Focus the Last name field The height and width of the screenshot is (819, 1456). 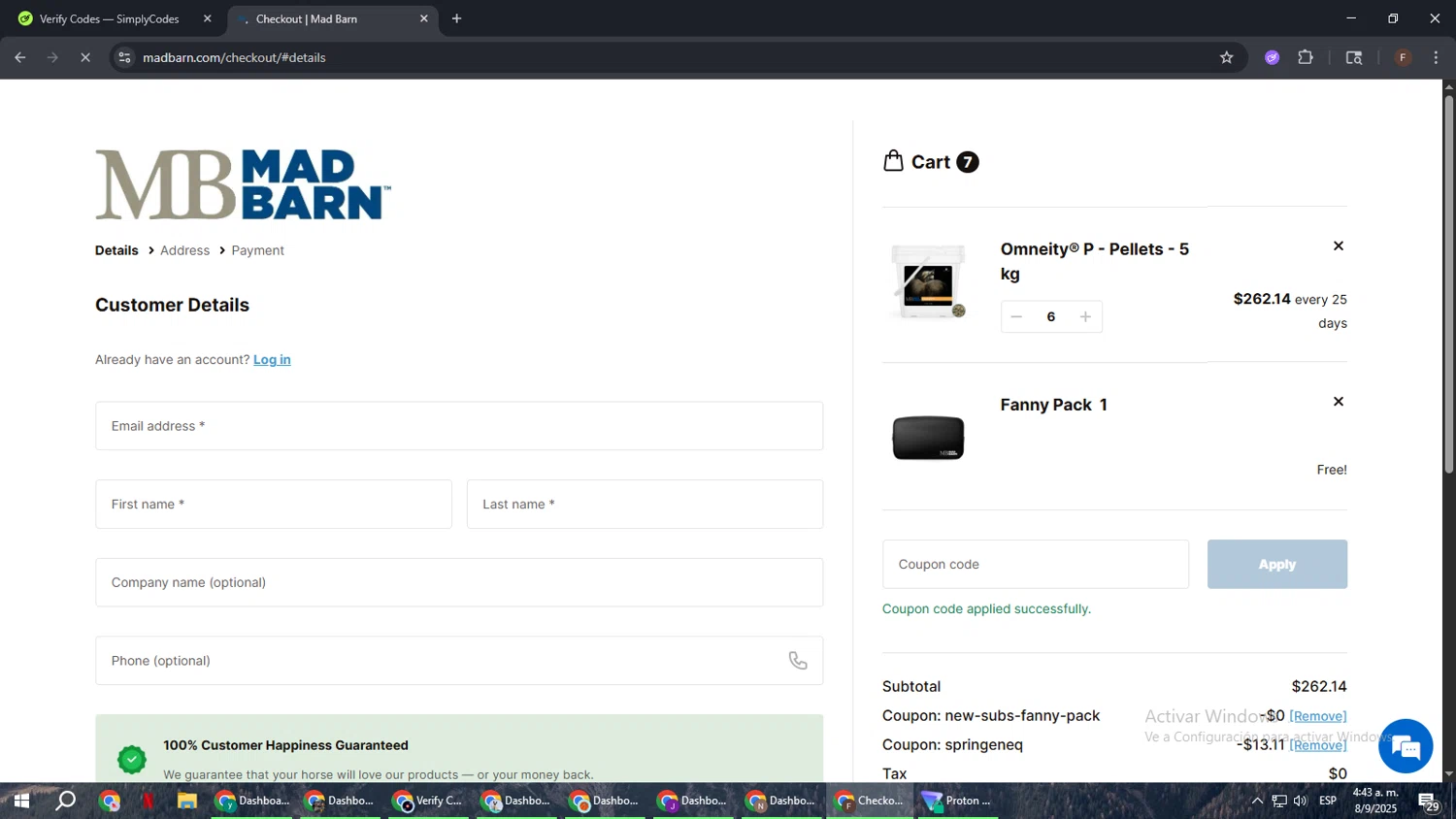645,505
